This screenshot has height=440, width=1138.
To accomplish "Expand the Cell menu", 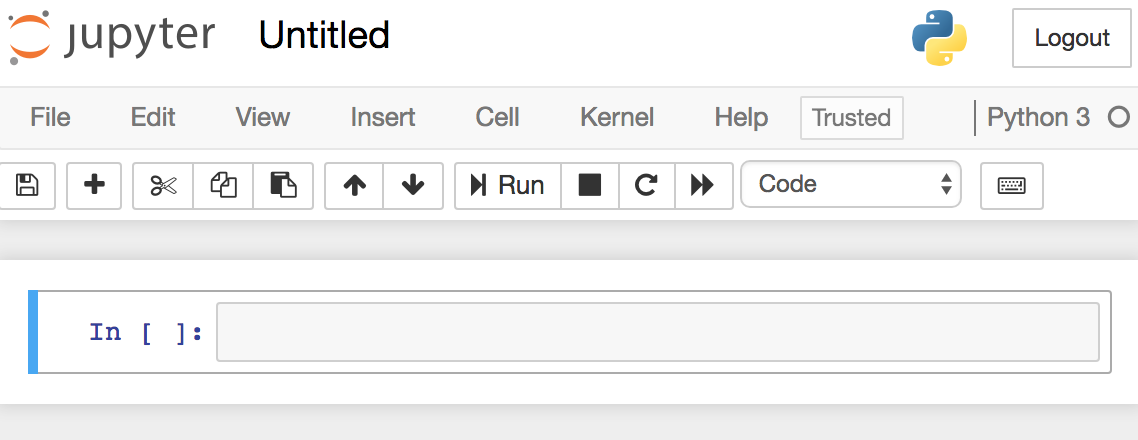I will tap(497, 117).
